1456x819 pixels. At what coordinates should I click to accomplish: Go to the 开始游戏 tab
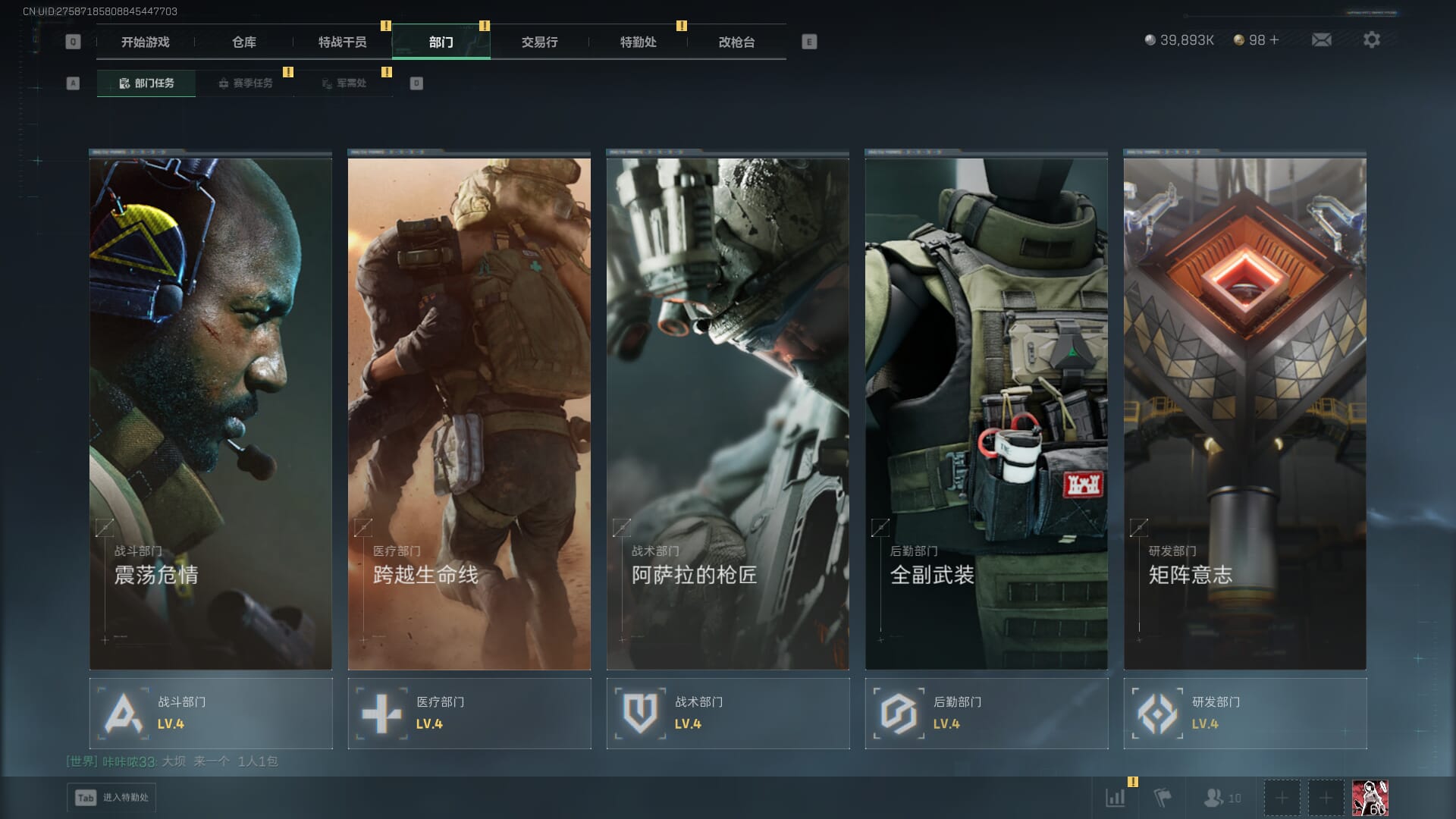[145, 42]
